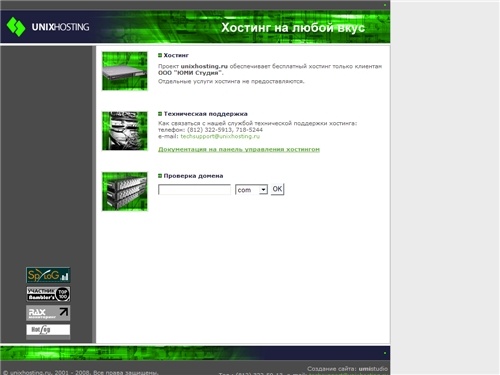Open the techsupport@unixhosting.ru email link
Screen dimensions: 500x375
pos(220,136)
